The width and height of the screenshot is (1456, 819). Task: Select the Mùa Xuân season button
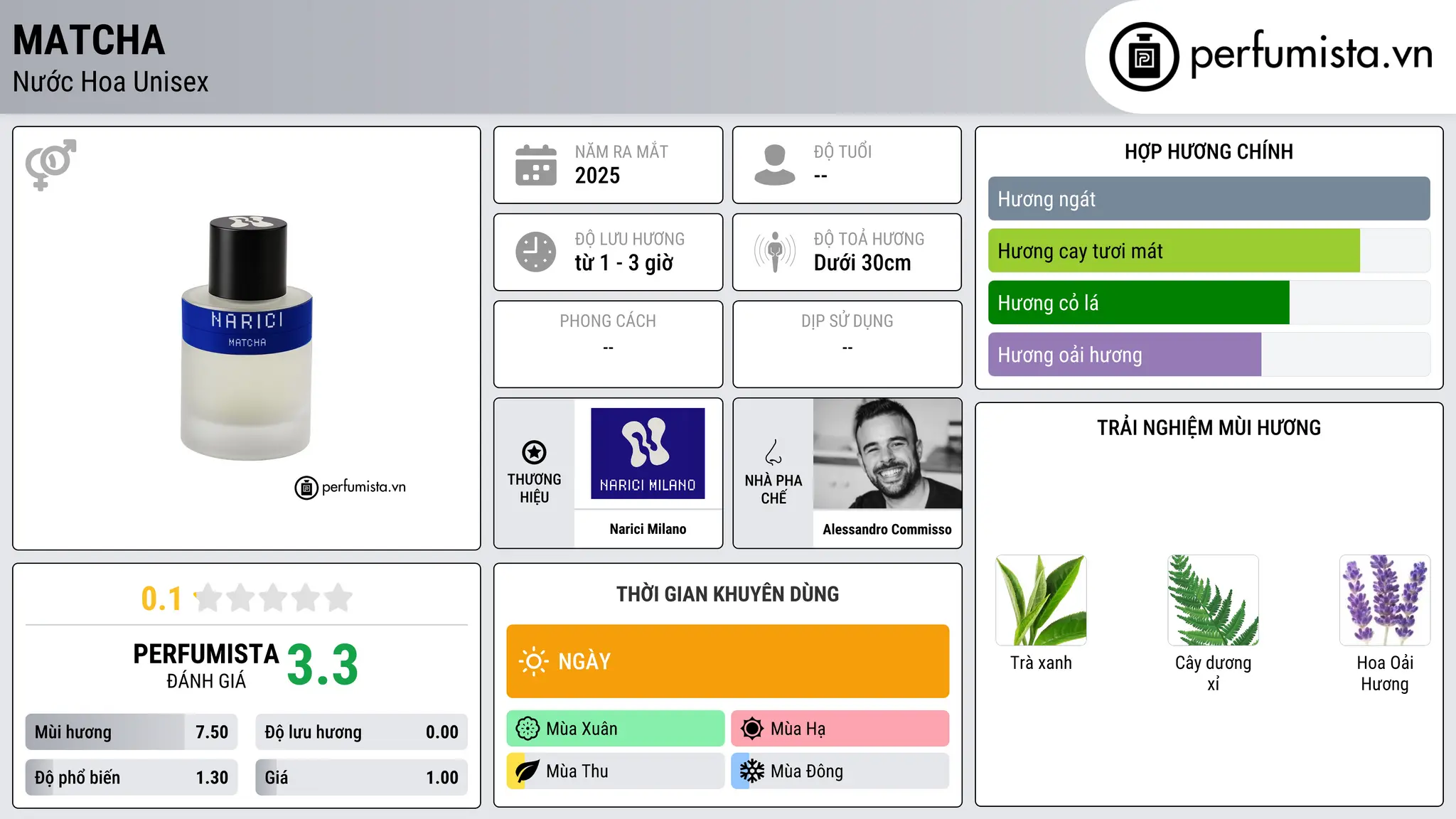(616, 729)
